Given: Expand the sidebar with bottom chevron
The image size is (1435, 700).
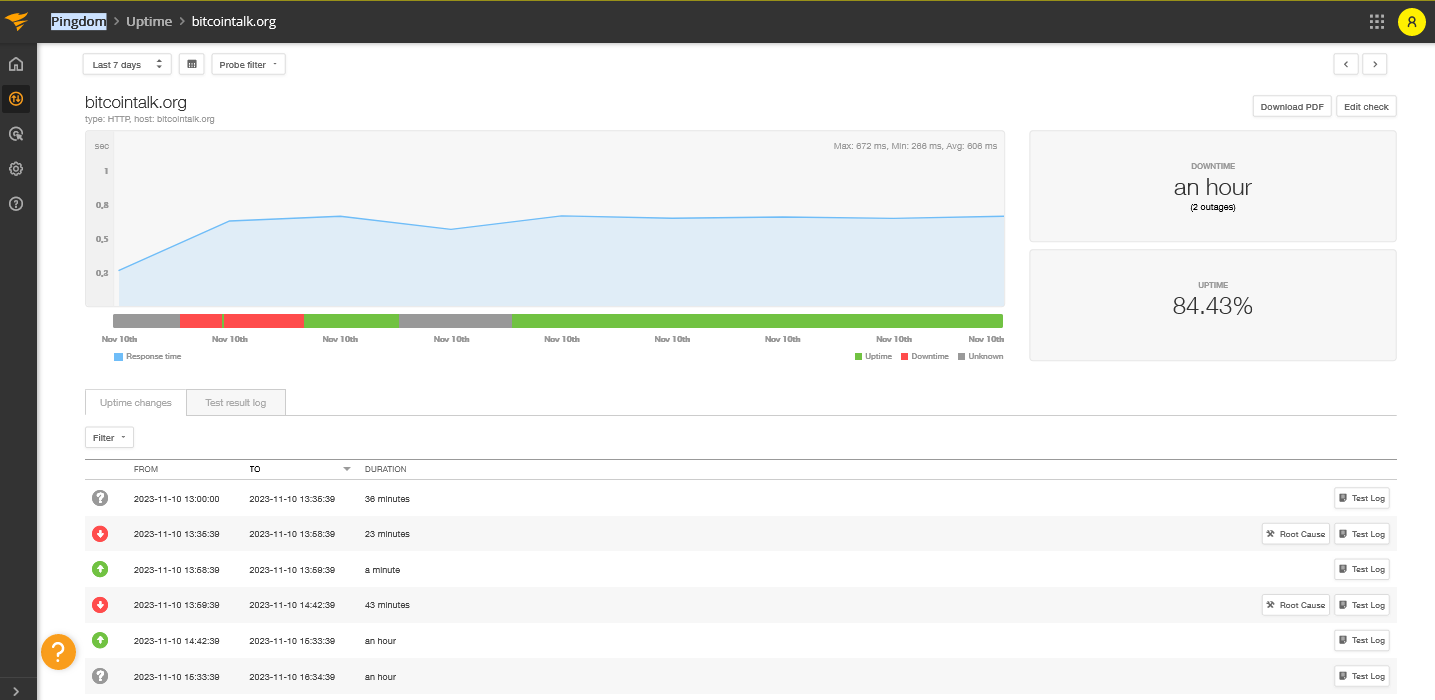Looking at the screenshot, I should point(16,691).
